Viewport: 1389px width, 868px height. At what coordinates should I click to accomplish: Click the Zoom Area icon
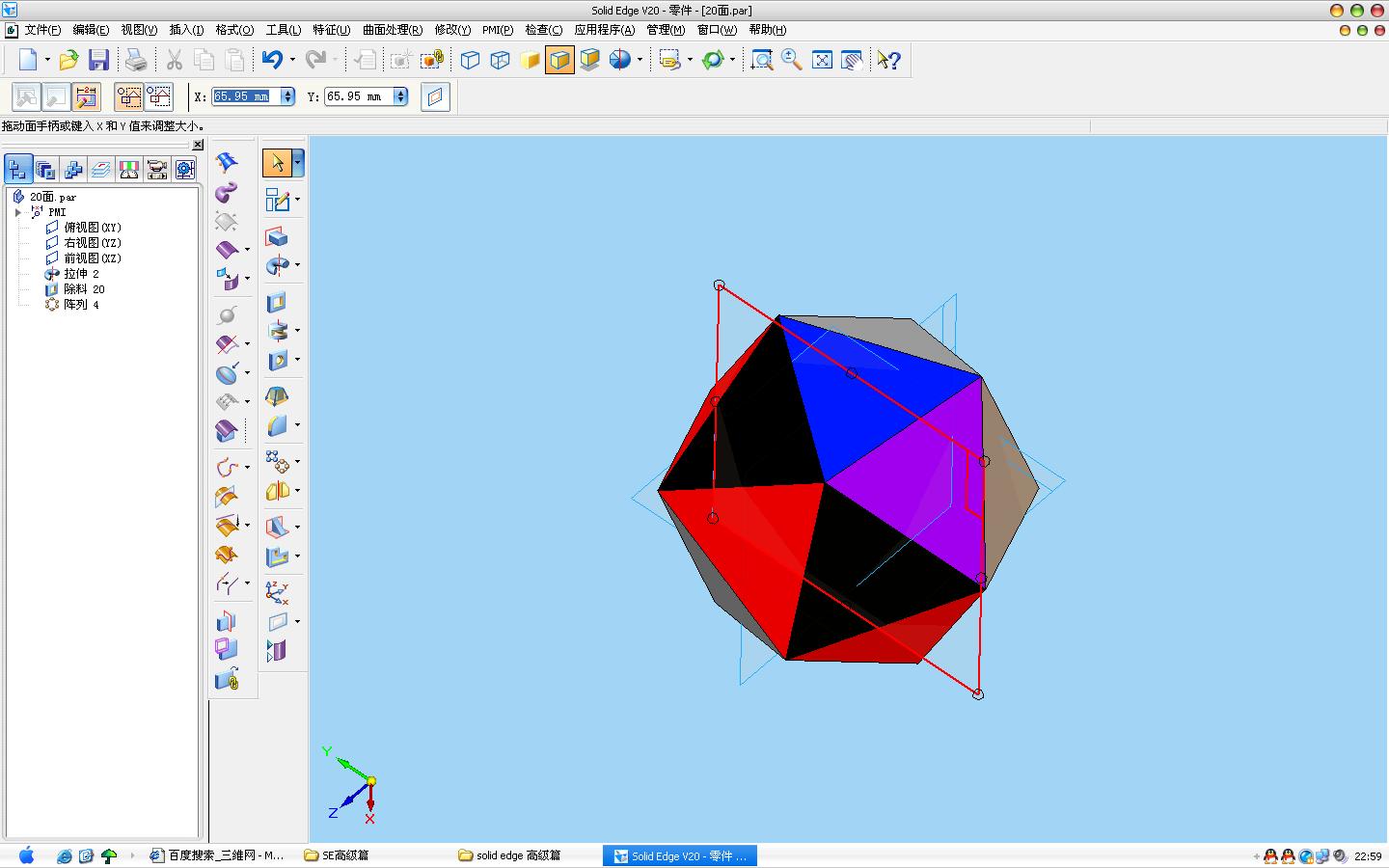tap(762, 60)
